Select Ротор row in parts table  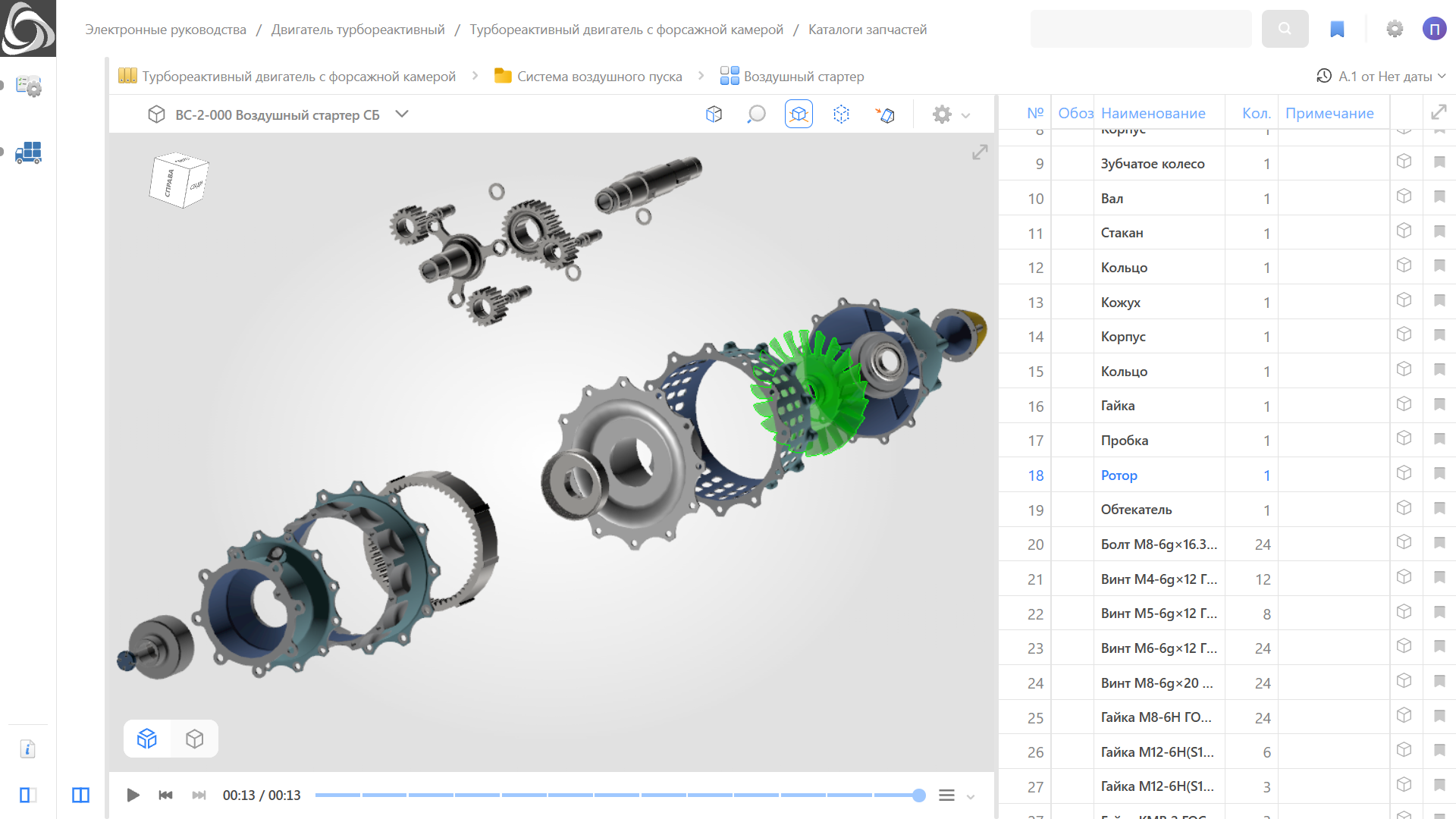pos(1226,475)
